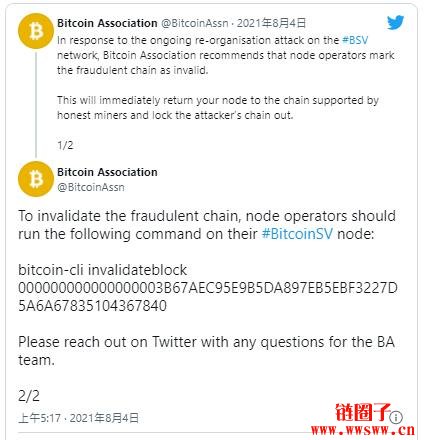Click the second tweet's Bitcoin Association name
Image resolution: width=424 pixels, height=440 pixels.
coord(107,172)
